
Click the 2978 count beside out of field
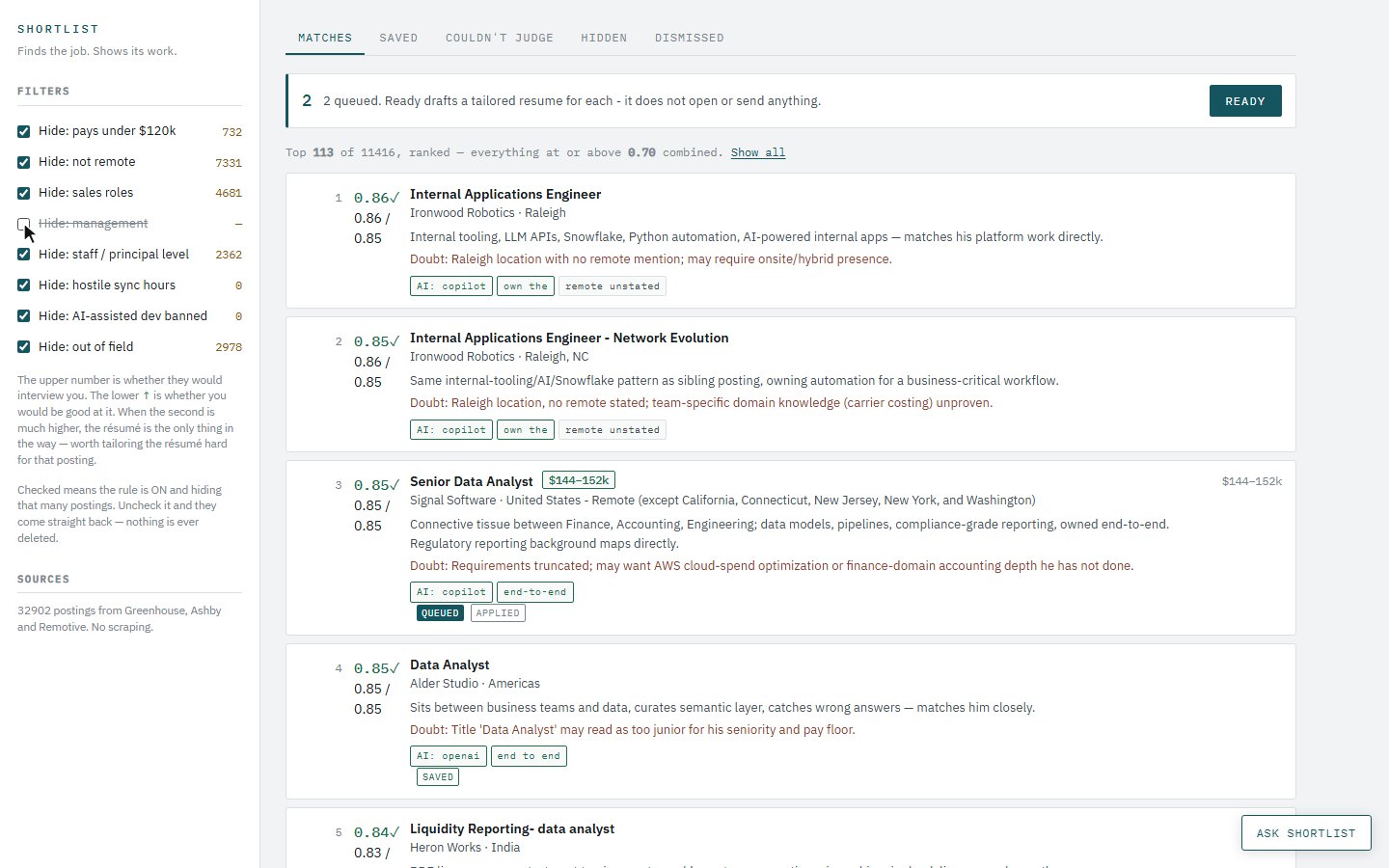229,347
